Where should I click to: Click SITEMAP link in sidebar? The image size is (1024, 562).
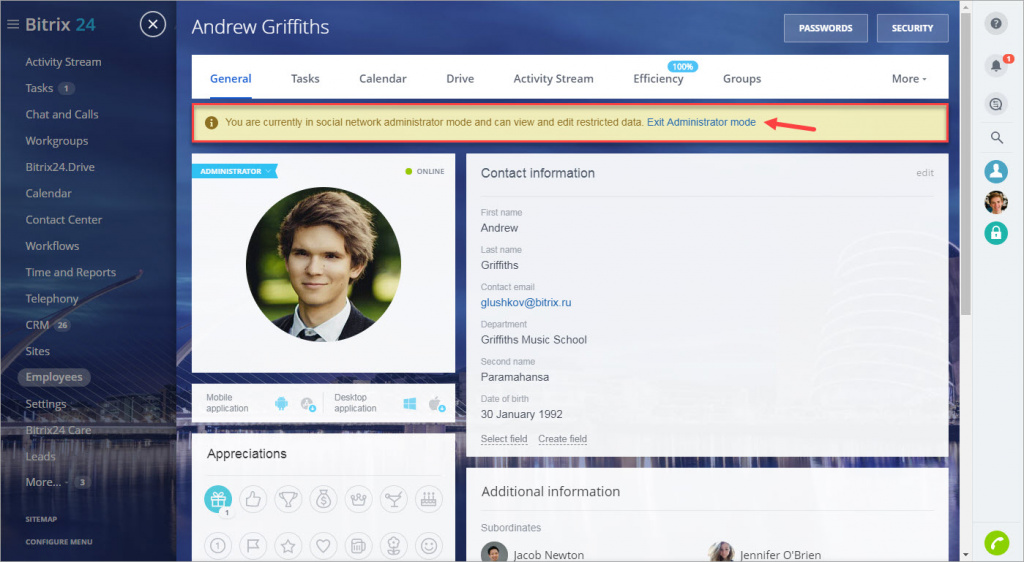(41, 520)
